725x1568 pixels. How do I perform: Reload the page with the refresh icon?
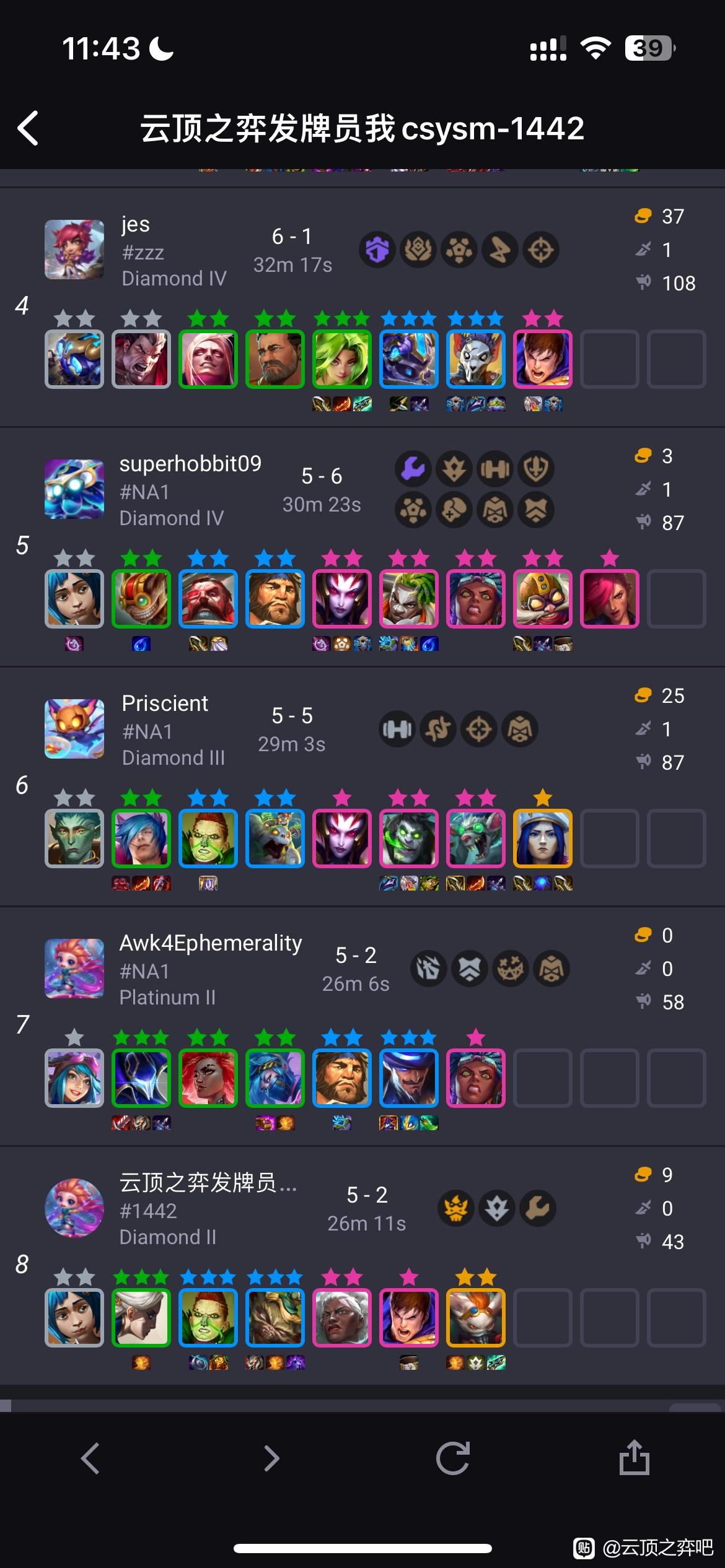pos(453,1458)
